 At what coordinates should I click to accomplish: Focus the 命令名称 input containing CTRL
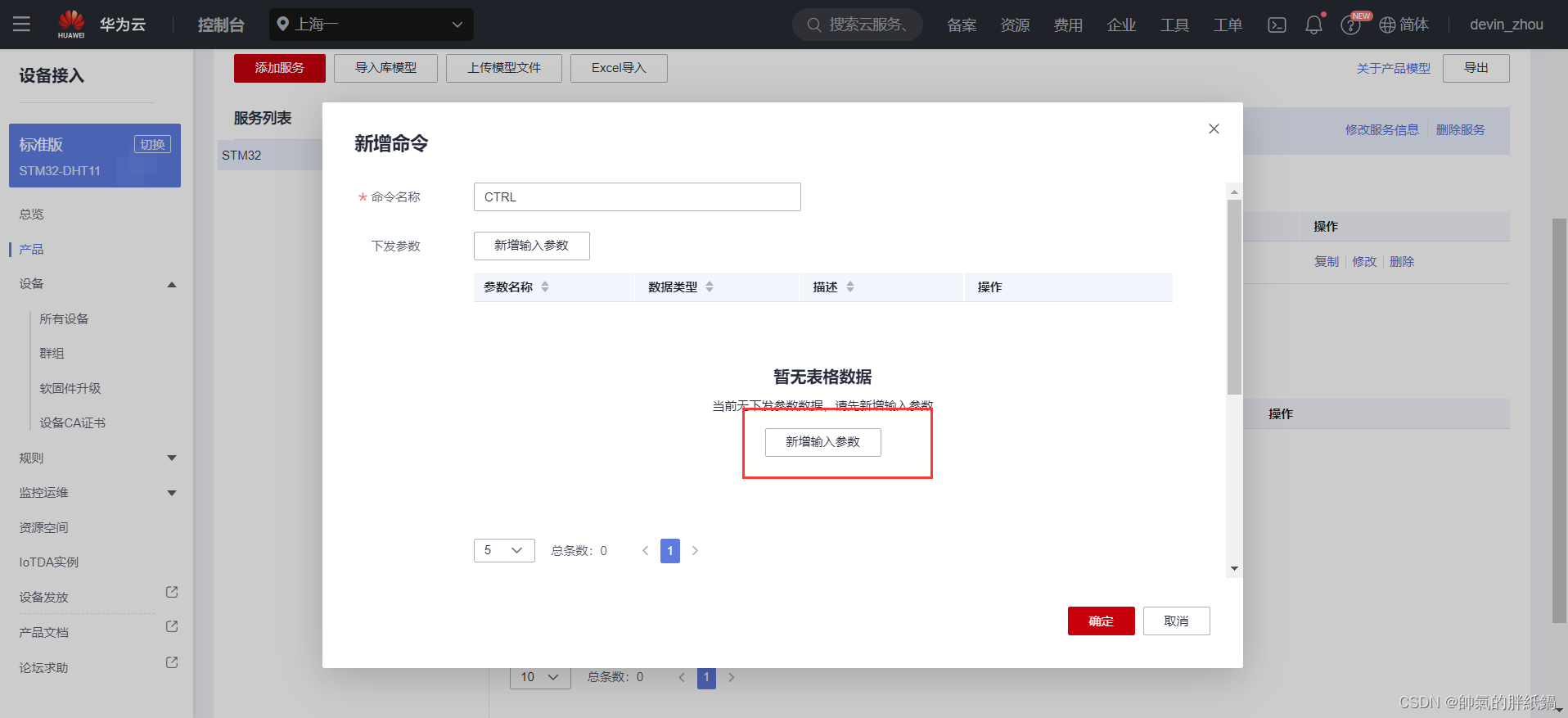pos(638,196)
